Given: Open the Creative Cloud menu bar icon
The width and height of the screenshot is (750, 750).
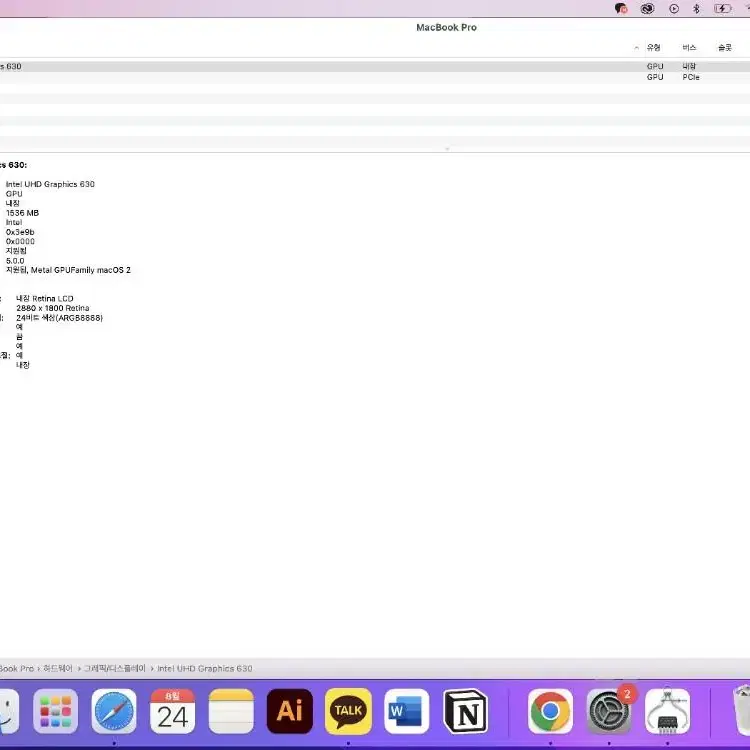Looking at the screenshot, I should pos(647,9).
